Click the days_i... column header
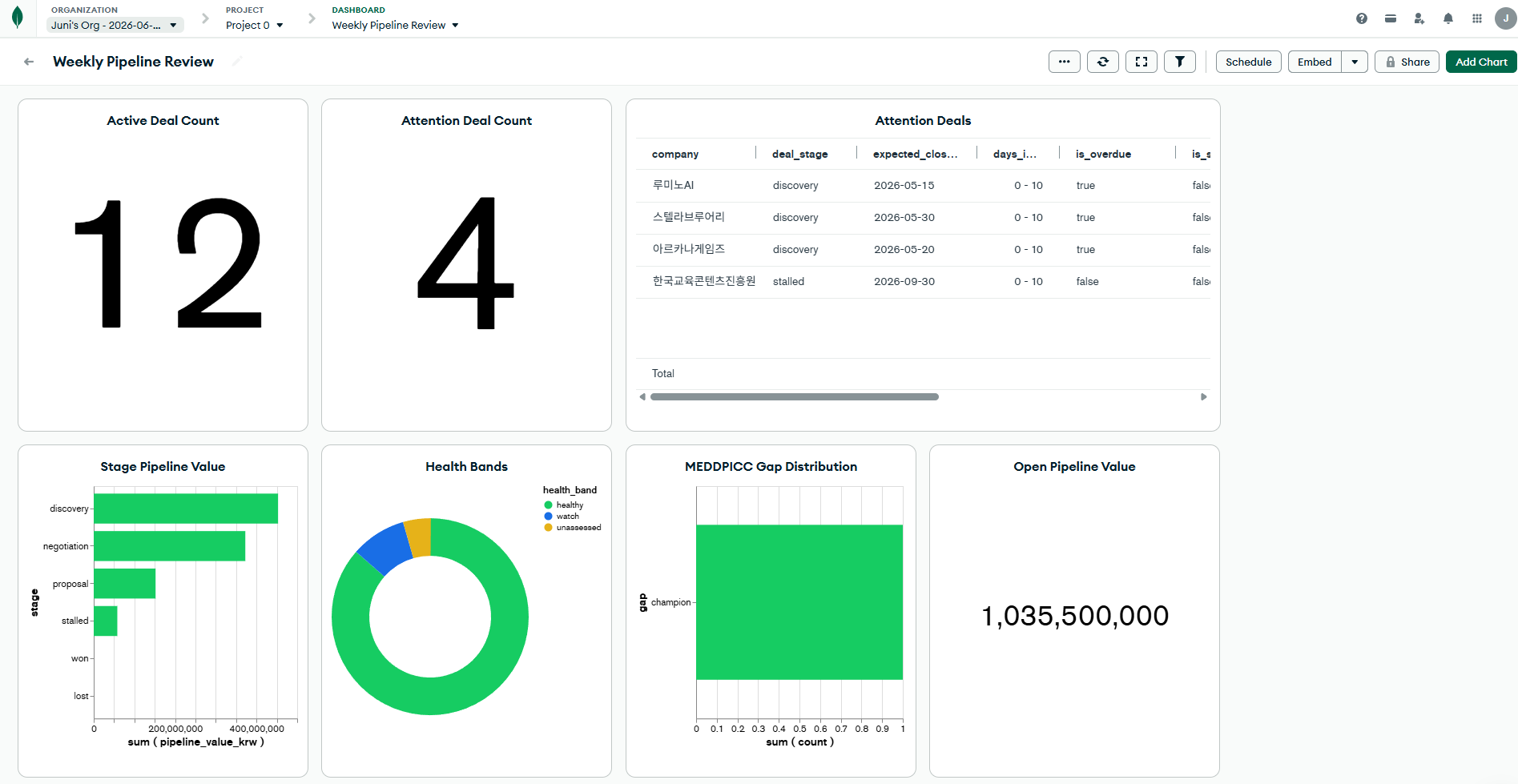 (1015, 154)
